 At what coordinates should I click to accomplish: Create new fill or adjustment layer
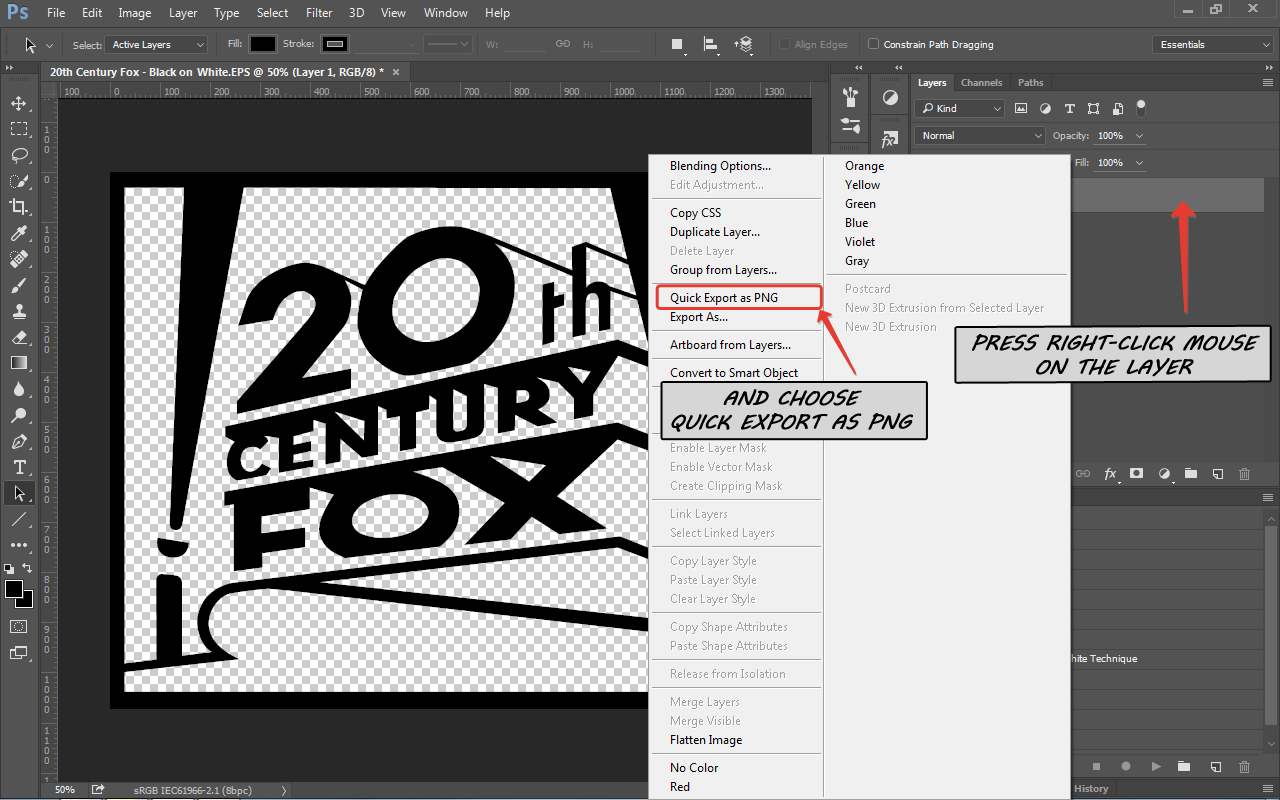1164,473
